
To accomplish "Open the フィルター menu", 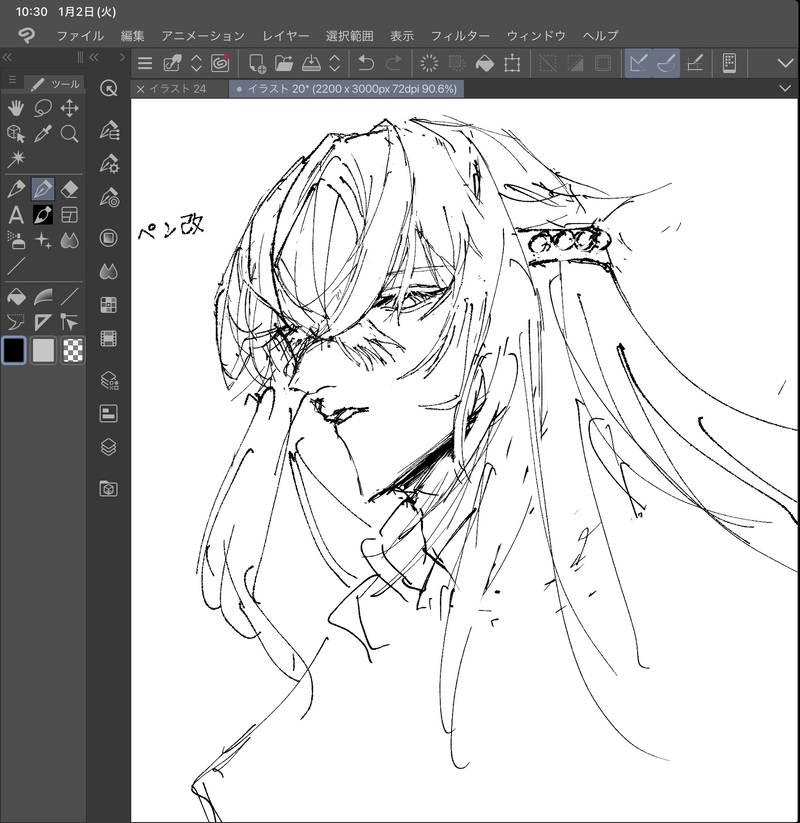I will coord(460,36).
